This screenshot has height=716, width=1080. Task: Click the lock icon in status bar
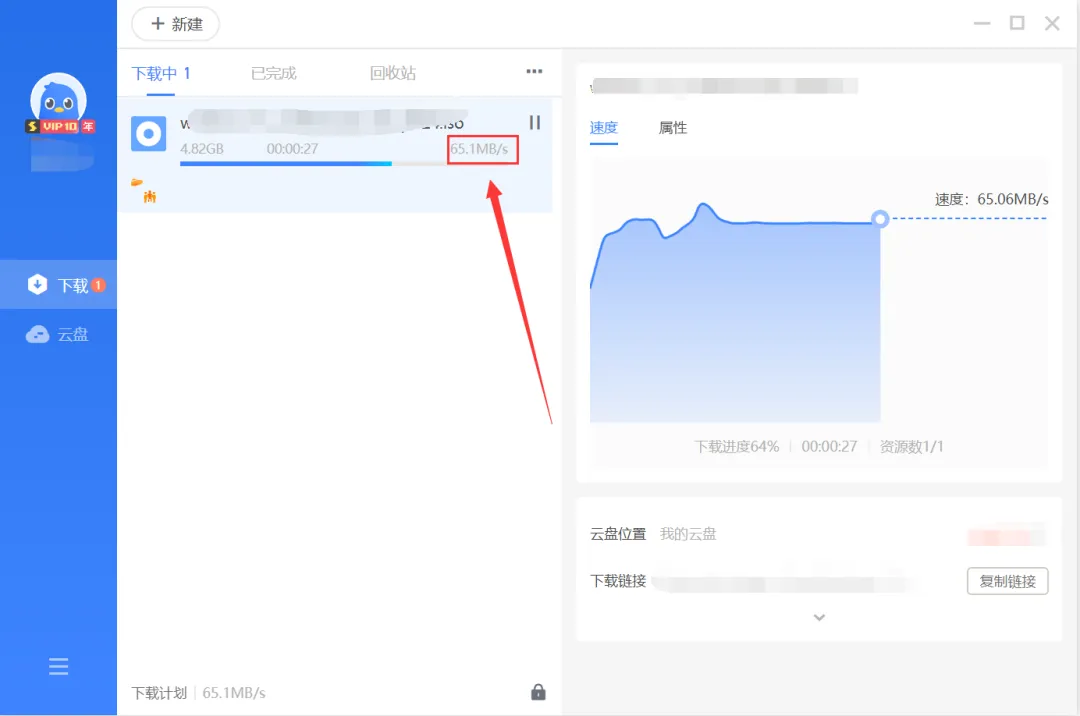pyautogui.click(x=538, y=692)
